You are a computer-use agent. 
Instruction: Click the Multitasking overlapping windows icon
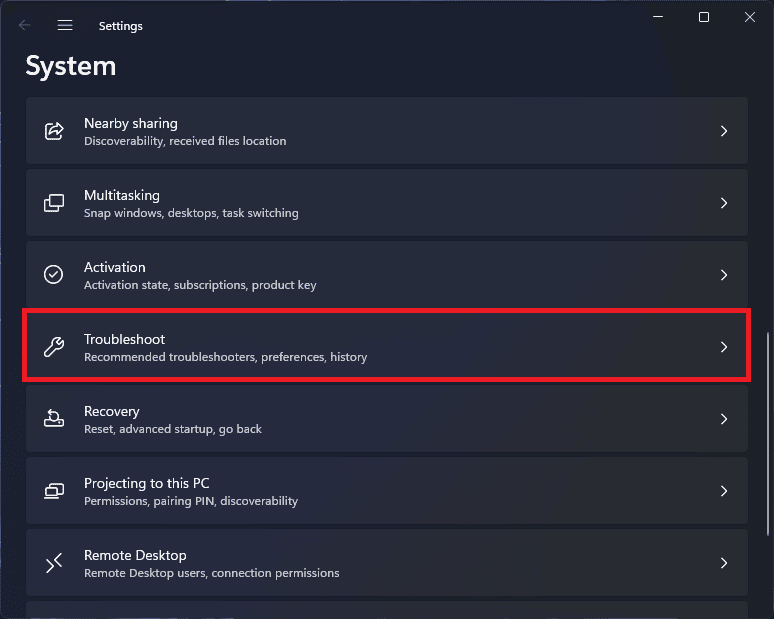(x=54, y=203)
